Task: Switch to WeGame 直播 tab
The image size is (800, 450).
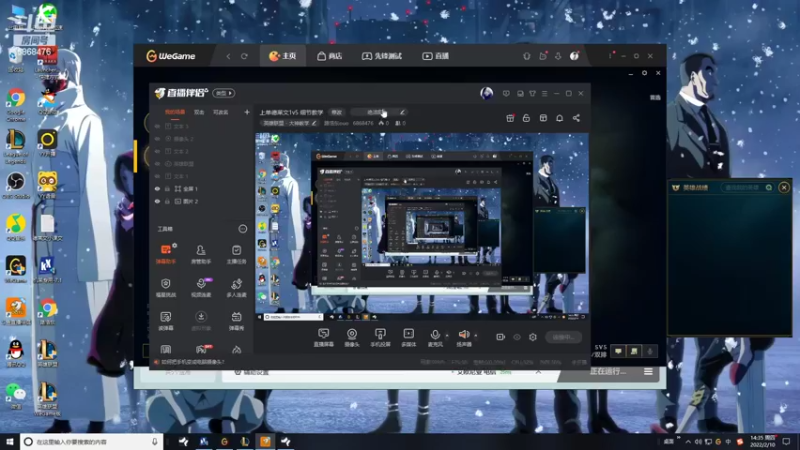Action: click(x=436, y=56)
